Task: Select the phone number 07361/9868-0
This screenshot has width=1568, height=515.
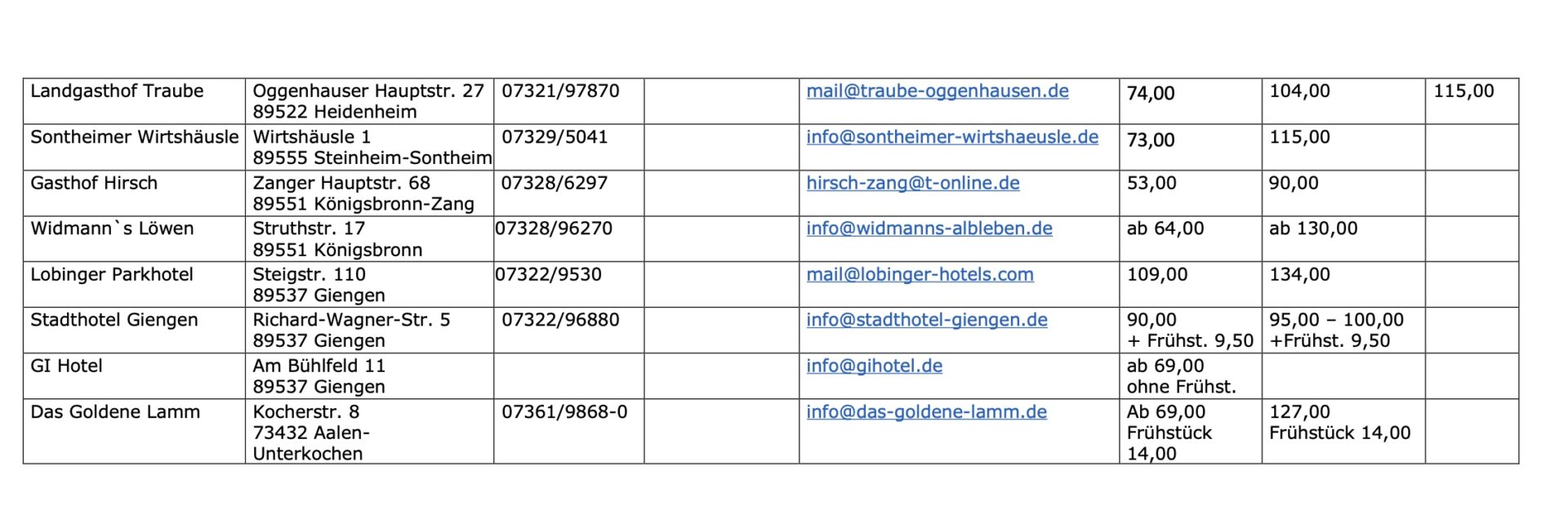Action: click(x=564, y=412)
